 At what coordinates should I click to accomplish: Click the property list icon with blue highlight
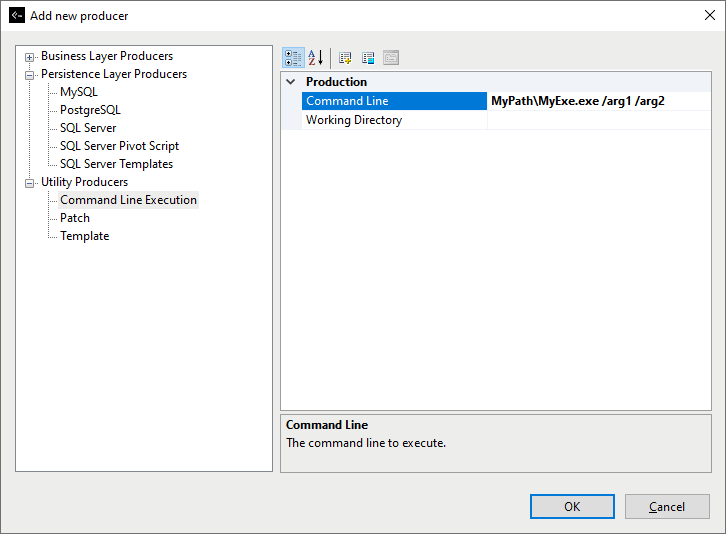(368, 58)
